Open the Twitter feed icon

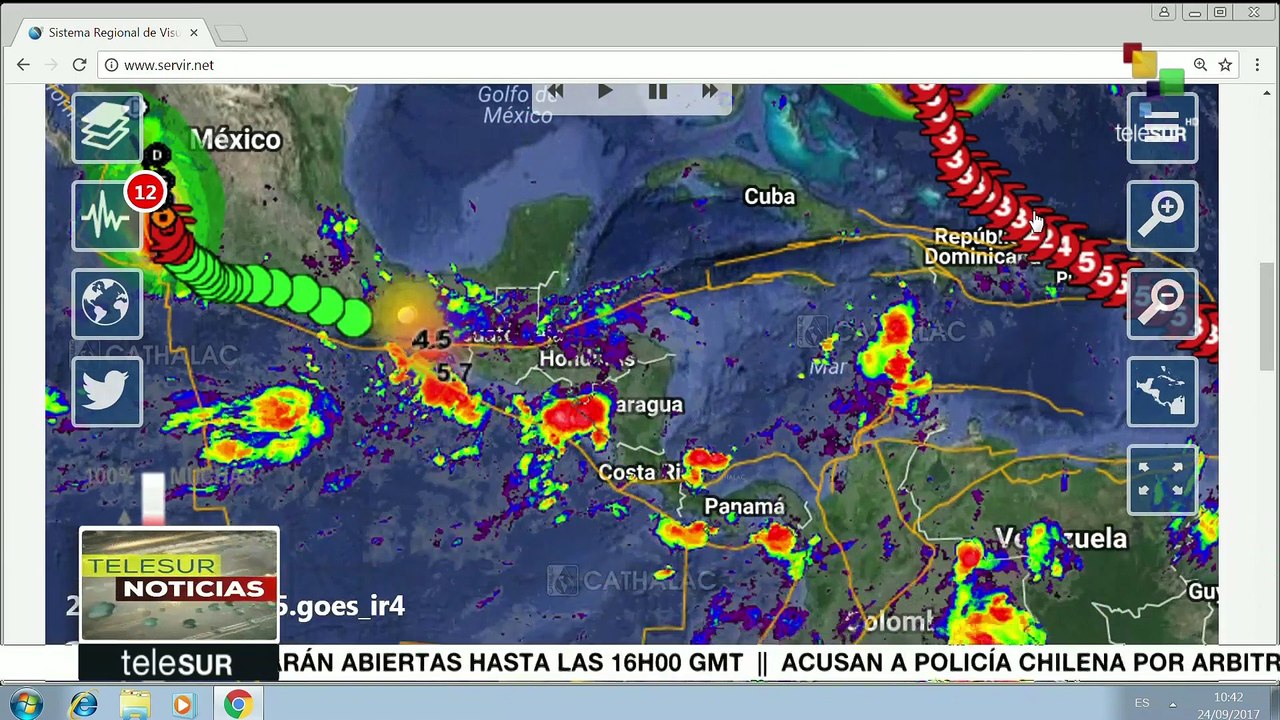pos(107,391)
